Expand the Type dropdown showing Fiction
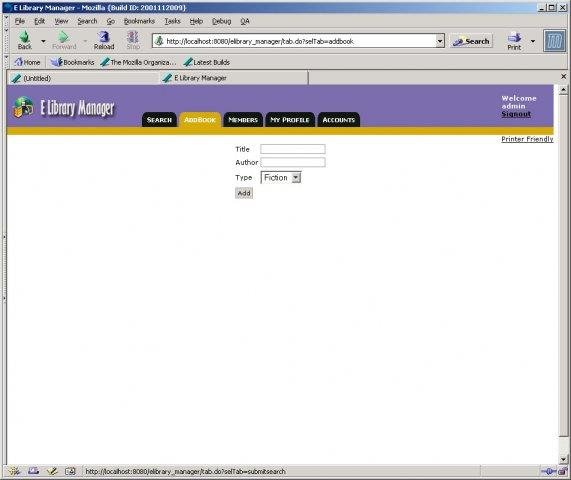This screenshot has width=571, height=480. point(281,178)
